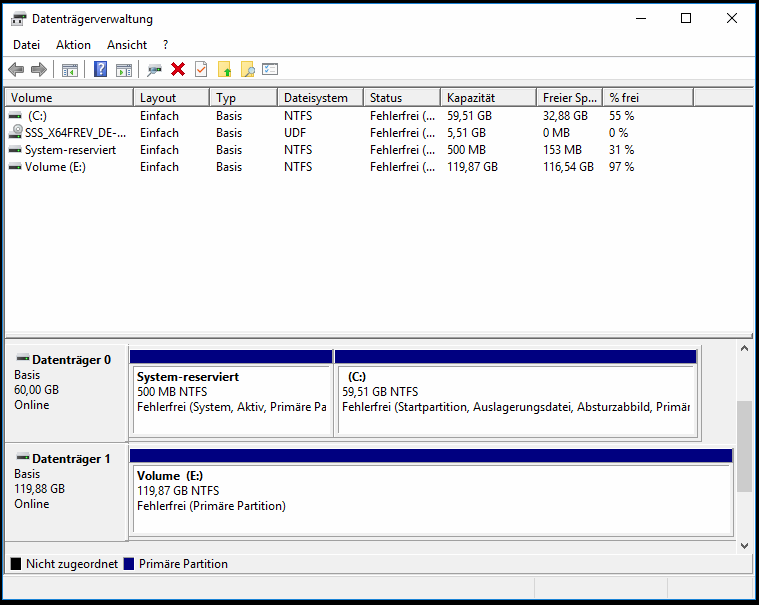
Task: Select Volume (E:) in the volume list
Action: coord(55,167)
